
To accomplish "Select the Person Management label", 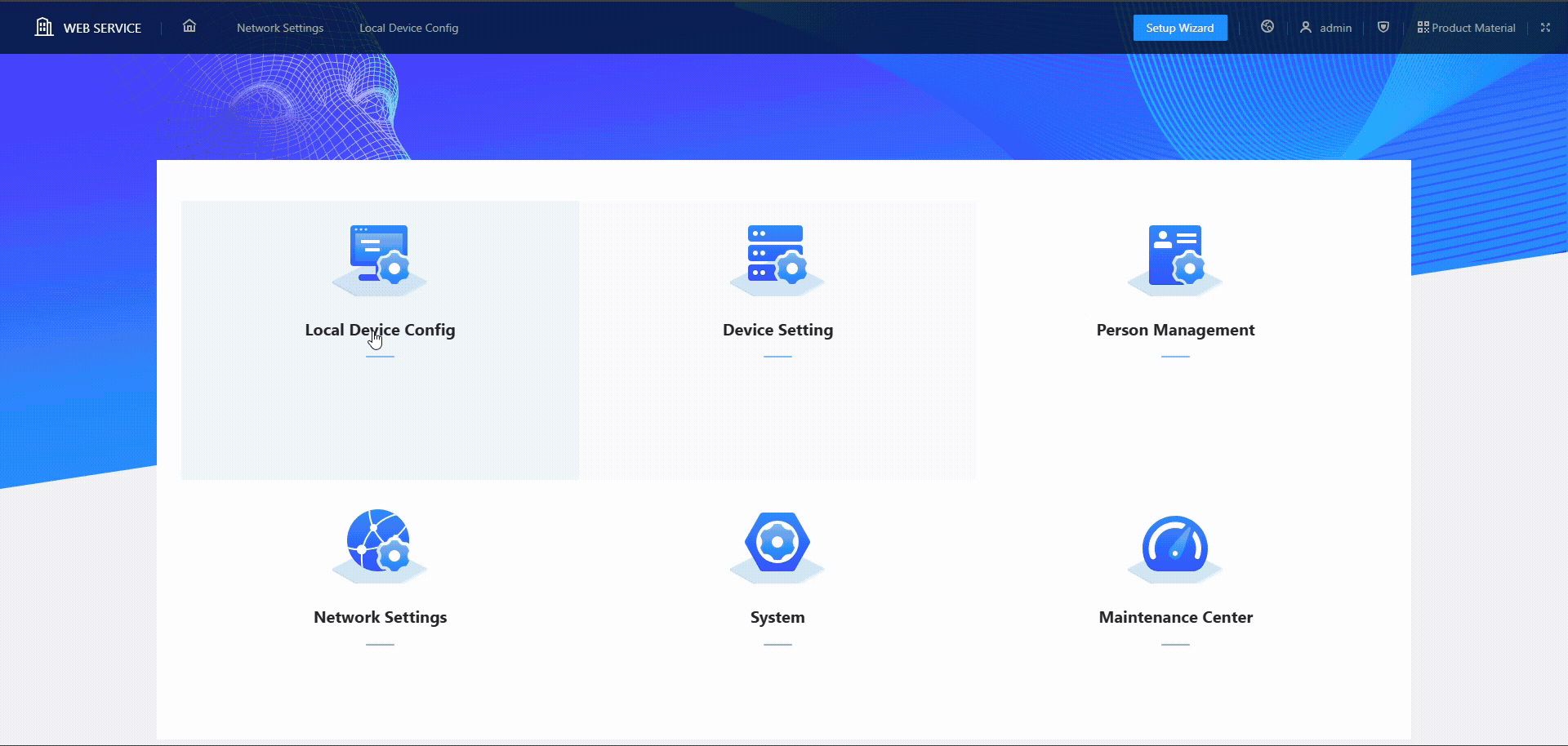I will pyautogui.click(x=1175, y=330).
